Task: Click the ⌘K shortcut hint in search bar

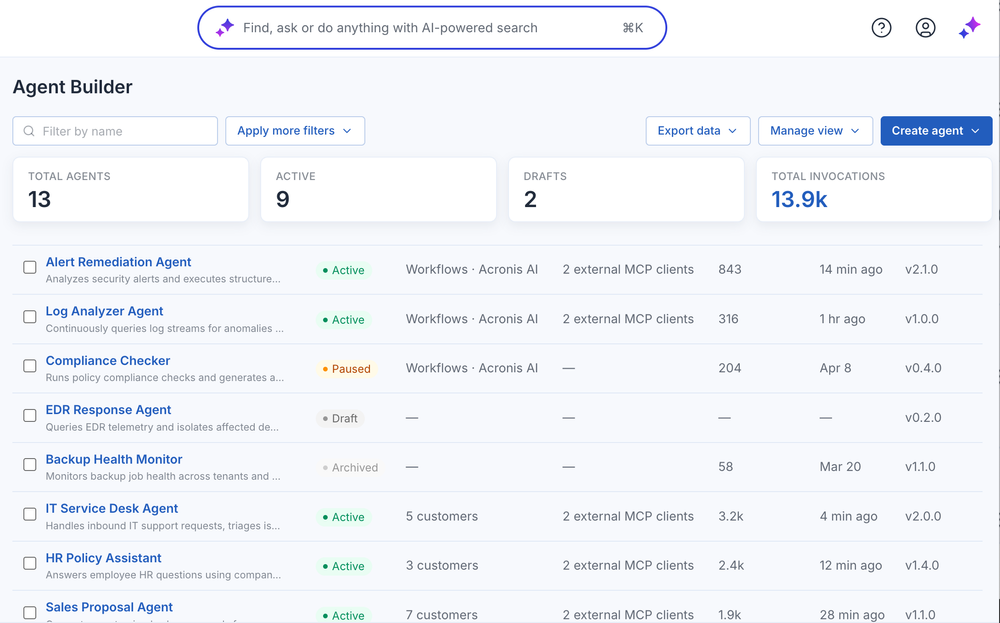Action: (633, 27)
